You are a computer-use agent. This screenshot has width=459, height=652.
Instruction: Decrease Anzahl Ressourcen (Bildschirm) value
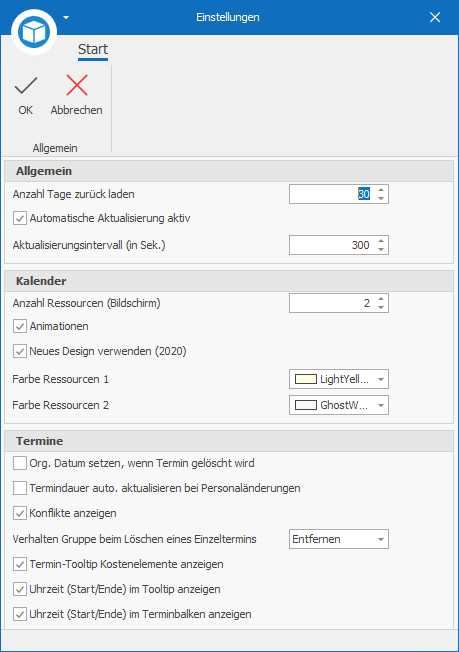coord(381,308)
